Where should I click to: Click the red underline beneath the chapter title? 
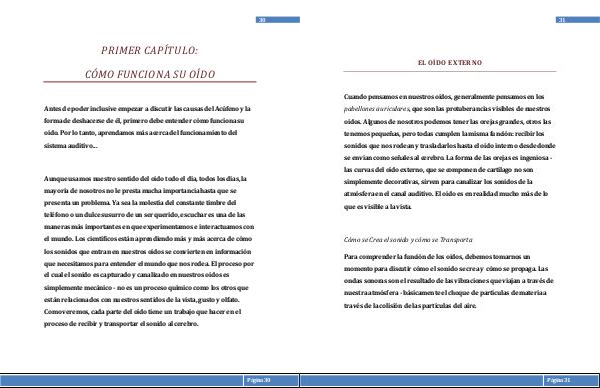(x=150, y=82)
